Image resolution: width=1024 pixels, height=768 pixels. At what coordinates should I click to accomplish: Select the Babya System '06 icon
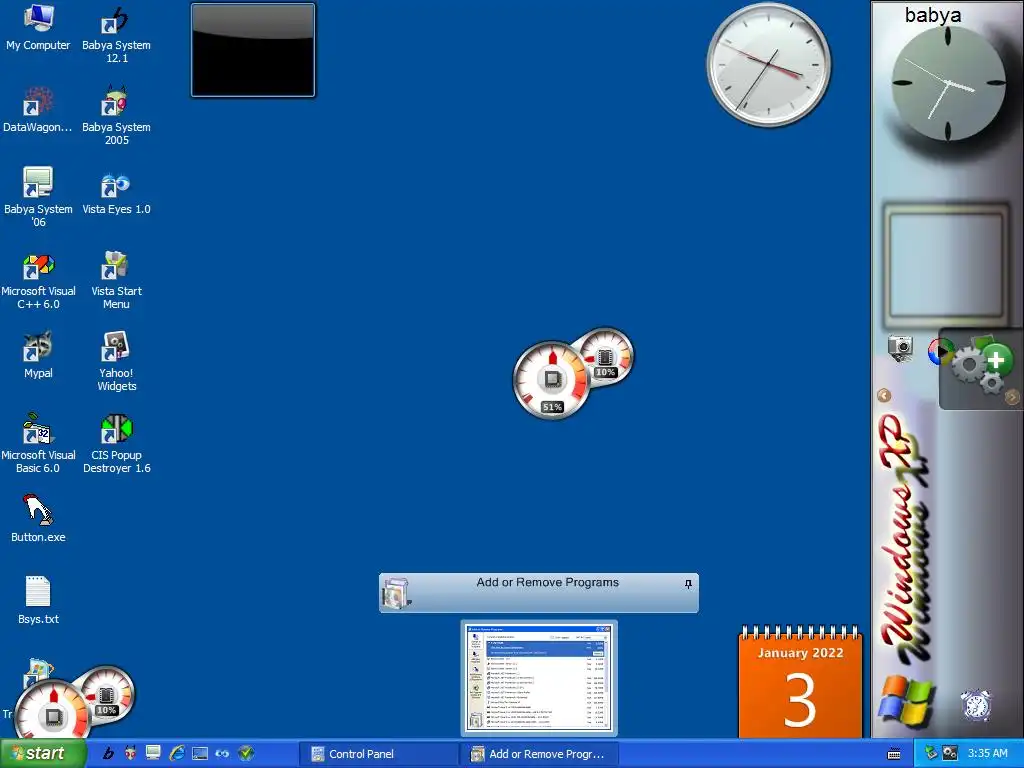tap(38, 197)
